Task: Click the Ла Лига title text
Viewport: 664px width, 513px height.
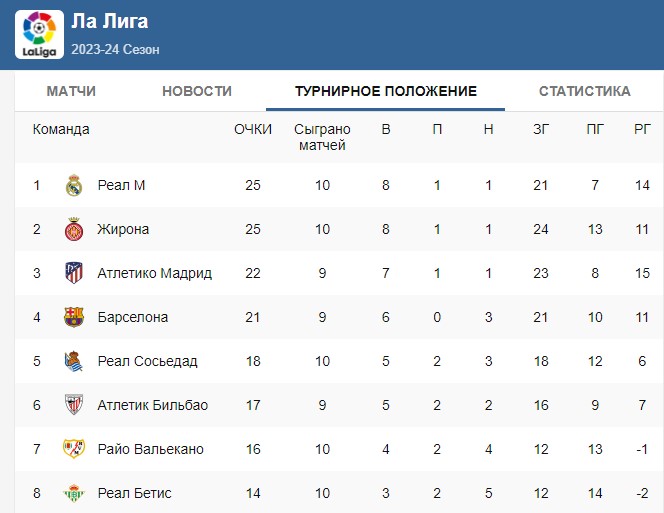Action: 110,21
